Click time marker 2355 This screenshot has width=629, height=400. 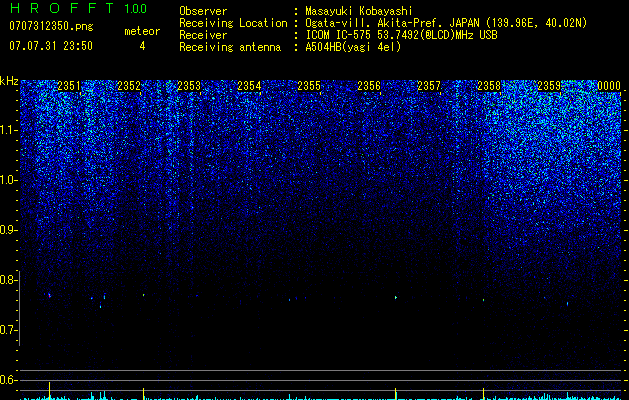(309, 86)
